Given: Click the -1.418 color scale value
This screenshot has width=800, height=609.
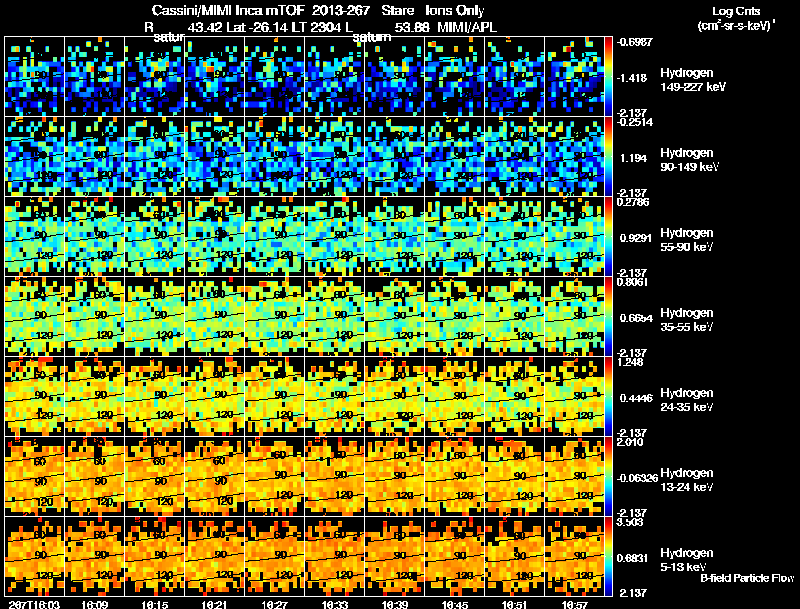Looking at the screenshot, I should tap(632, 78).
